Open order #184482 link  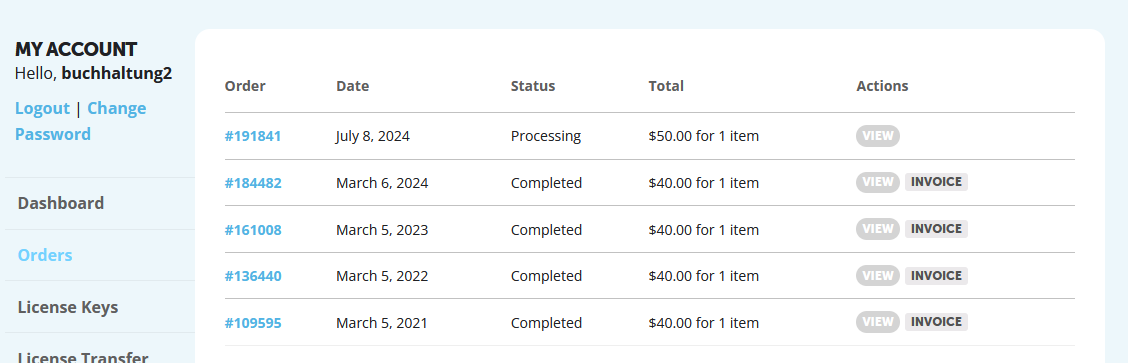click(x=253, y=183)
